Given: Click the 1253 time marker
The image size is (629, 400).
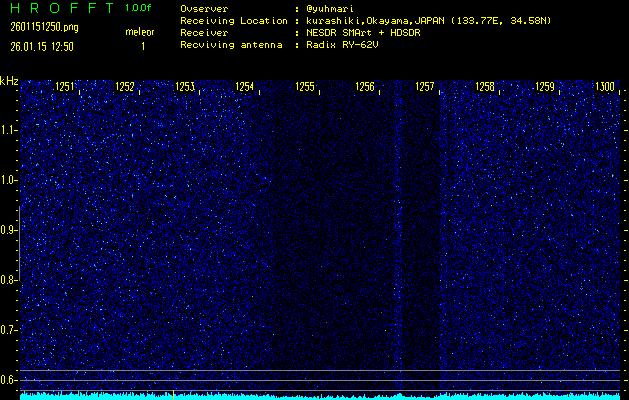Looking at the screenshot, I should point(185,87).
